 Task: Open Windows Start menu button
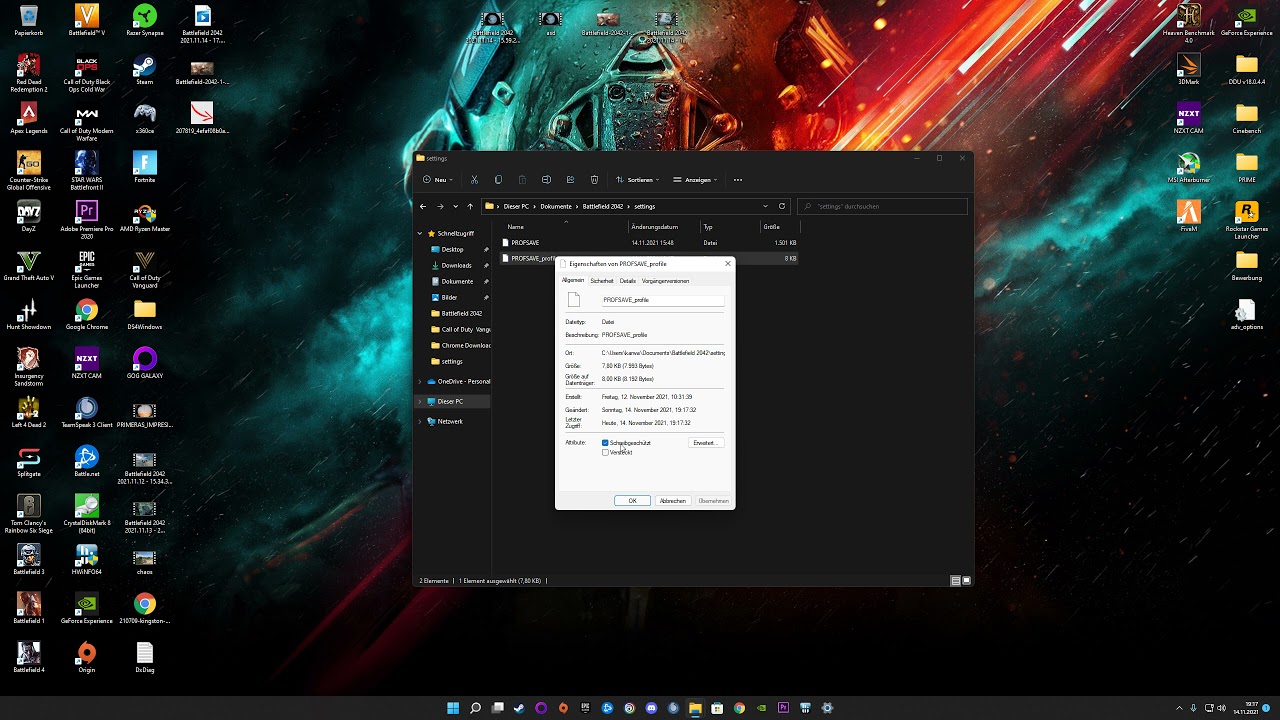coord(453,708)
